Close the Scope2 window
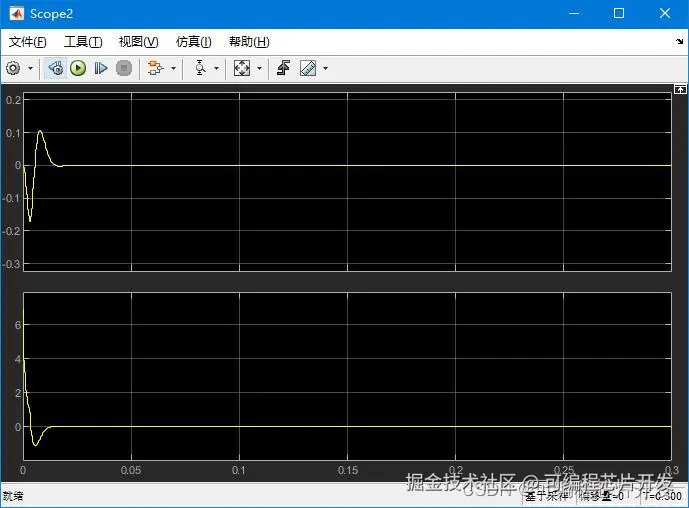The width and height of the screenshot is (689, 508). (x=665, y=14)
